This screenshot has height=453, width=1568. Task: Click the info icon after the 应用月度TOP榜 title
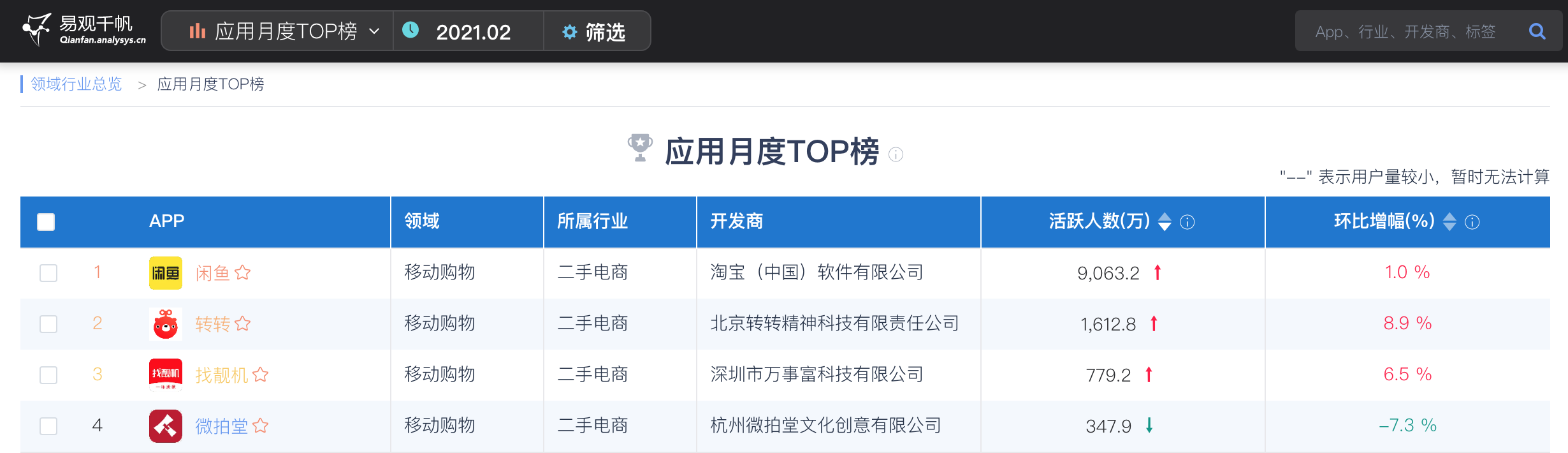896,154
